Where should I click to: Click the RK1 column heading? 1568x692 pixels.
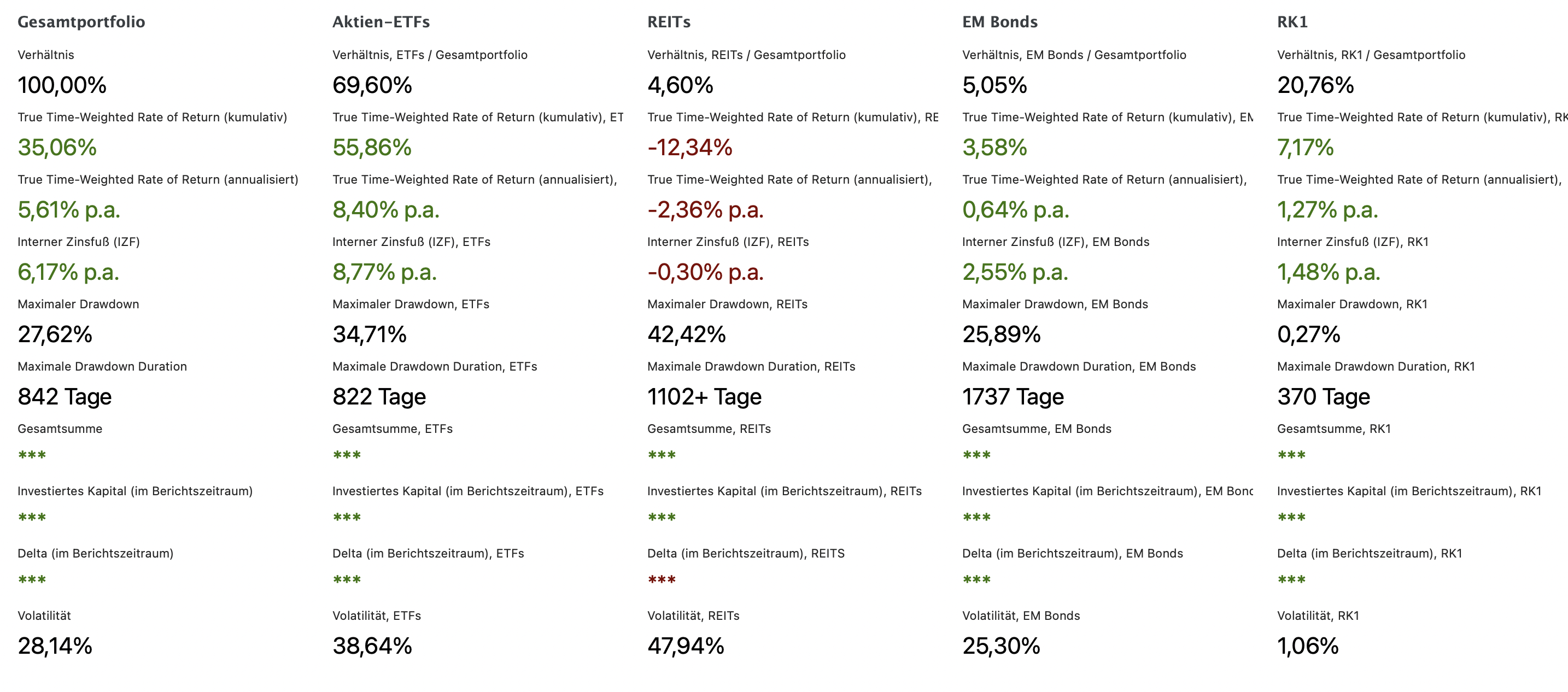(1292, 22)
